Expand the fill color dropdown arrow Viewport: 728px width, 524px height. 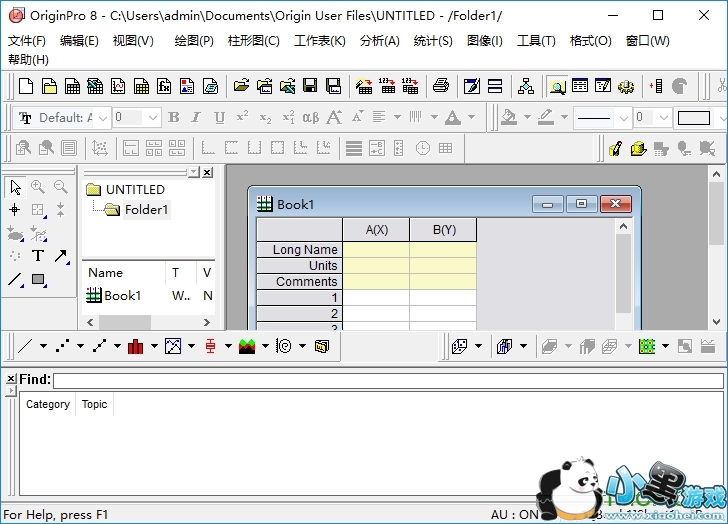[527, 117]
